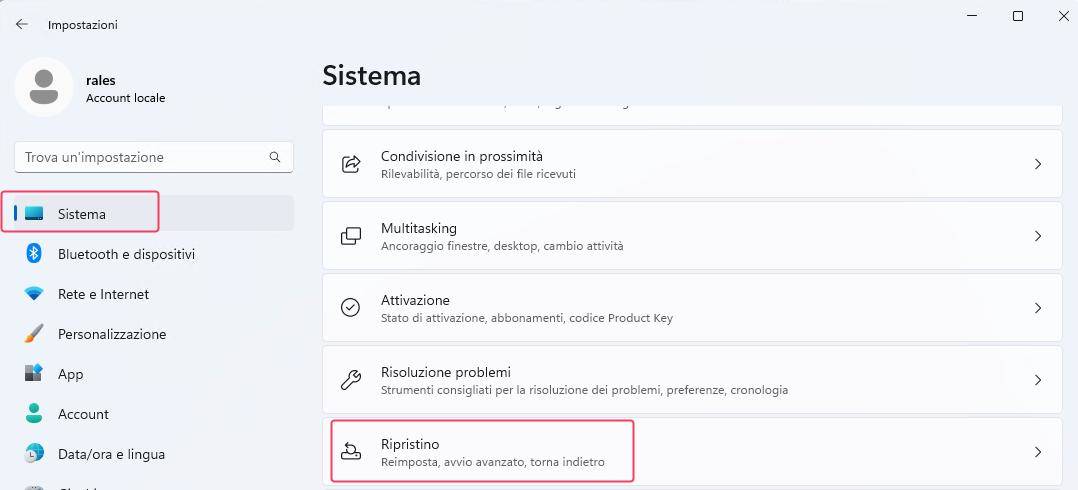This screenshot has width=1078, height=490.
Task: Open Multitasking via its right chevron
Action: [1038, 236]
